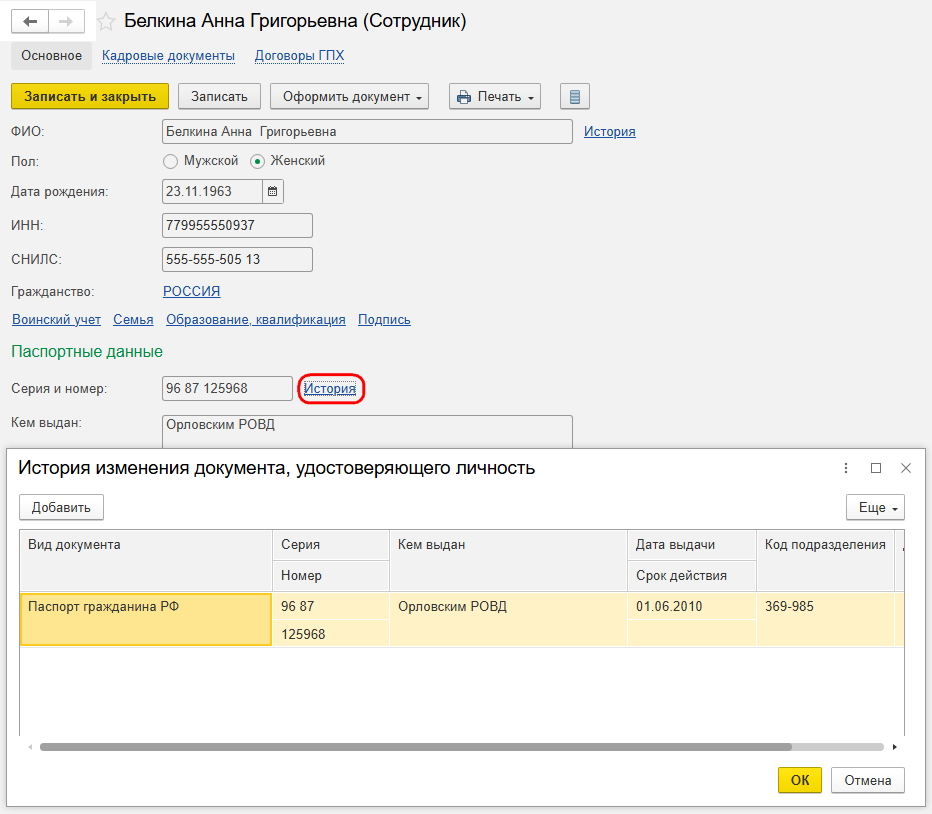Open the Договоры ГПХ tab

pos(300,56)
